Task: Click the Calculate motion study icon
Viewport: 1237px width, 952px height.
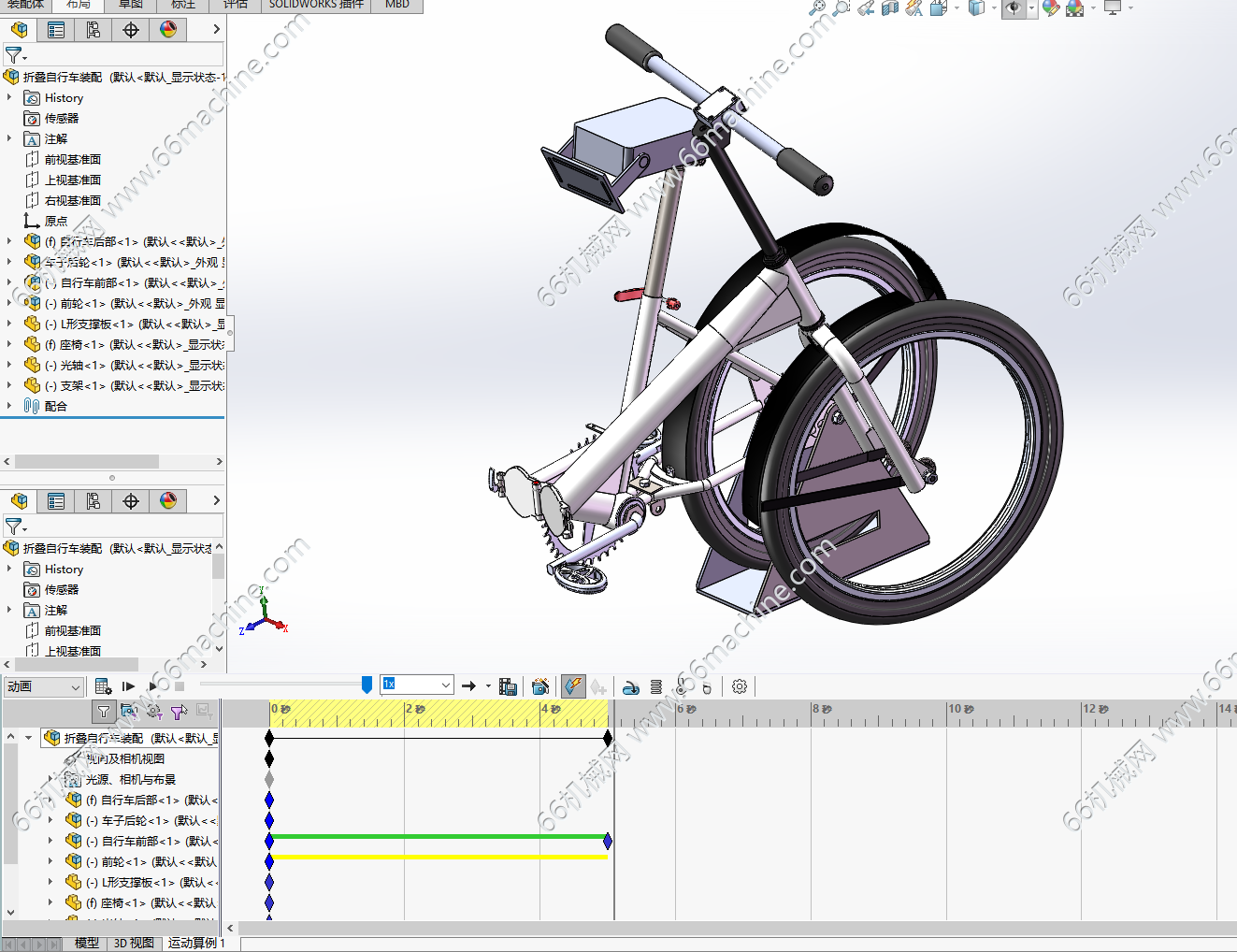Action: (103, 686)
